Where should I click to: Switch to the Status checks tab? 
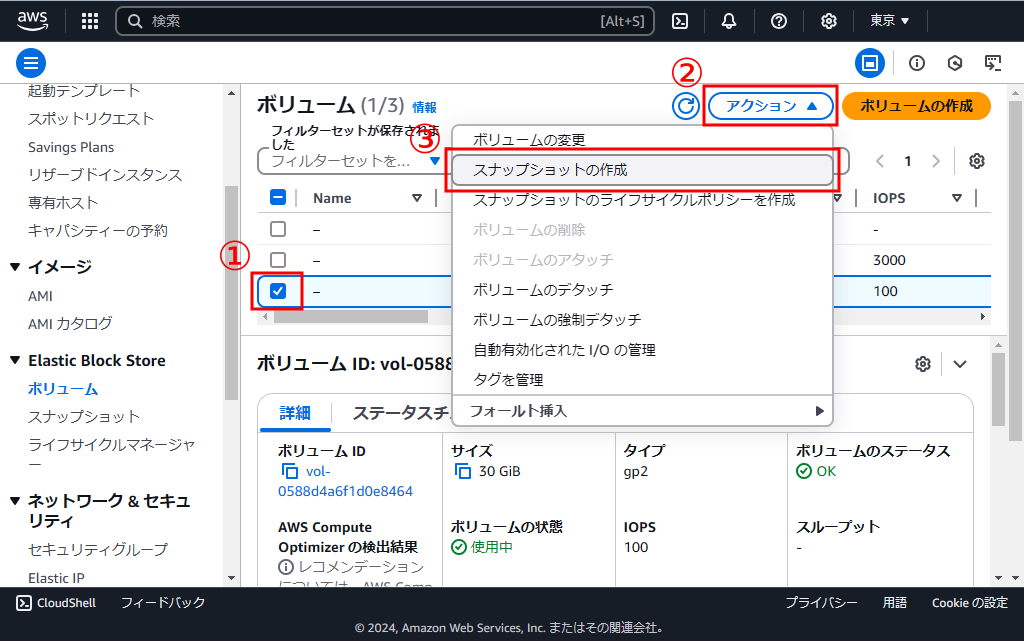(400, 413)
